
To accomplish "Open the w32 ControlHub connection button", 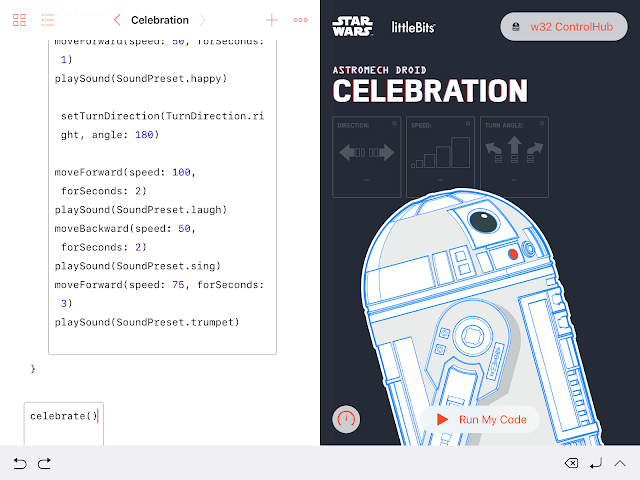I will pos(564,27).
